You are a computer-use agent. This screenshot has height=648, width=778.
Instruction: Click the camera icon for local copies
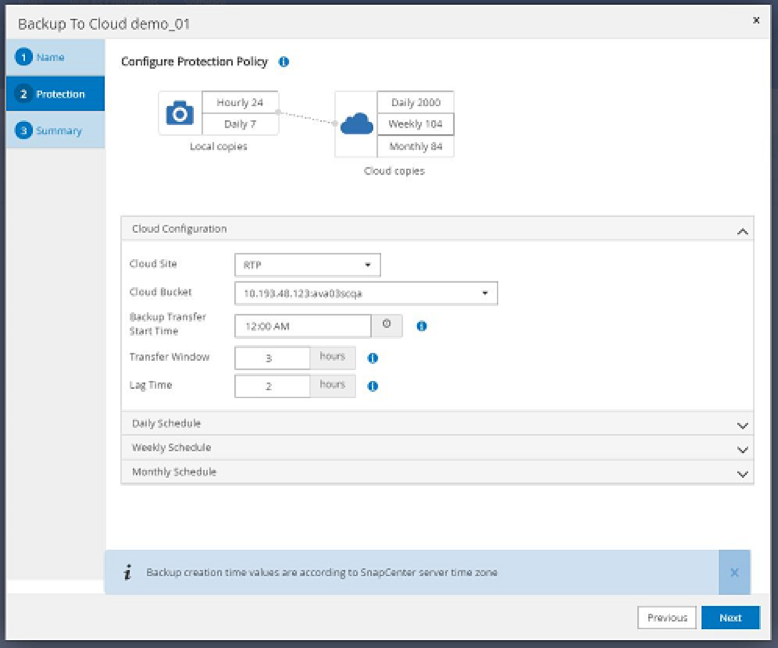[x=179, y=113]
